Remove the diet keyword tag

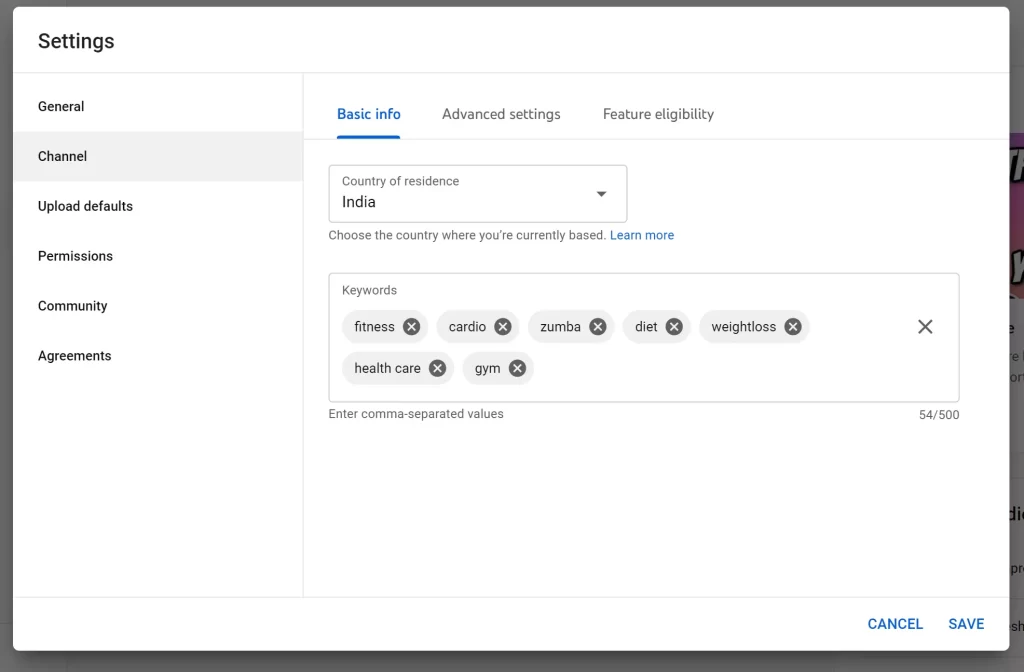[x=674, y=327]
